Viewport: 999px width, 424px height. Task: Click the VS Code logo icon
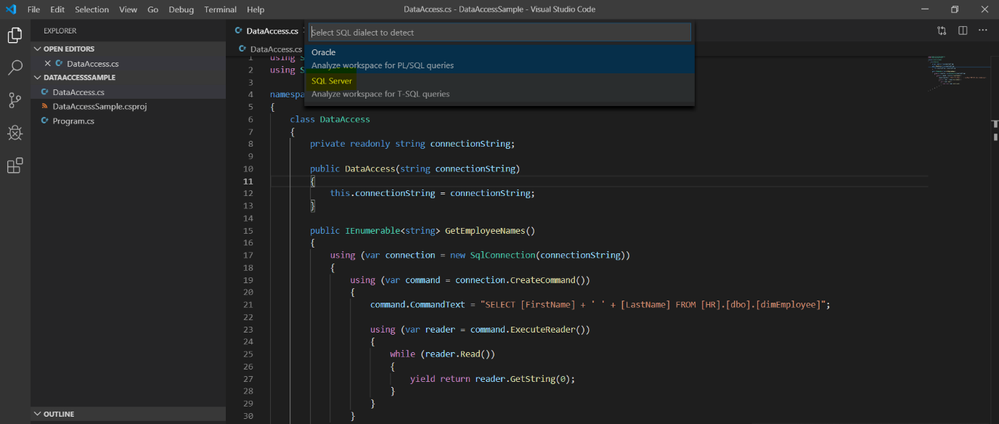click(10, 10)
